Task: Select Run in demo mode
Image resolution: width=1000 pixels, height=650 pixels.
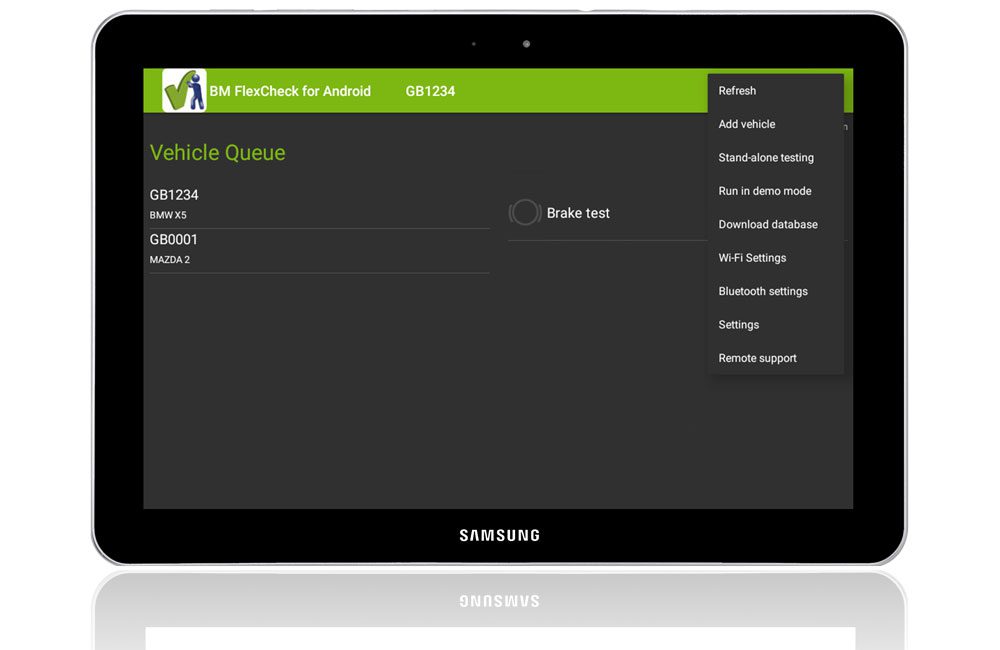Action: pyautogui.click(x=765, y=191)
